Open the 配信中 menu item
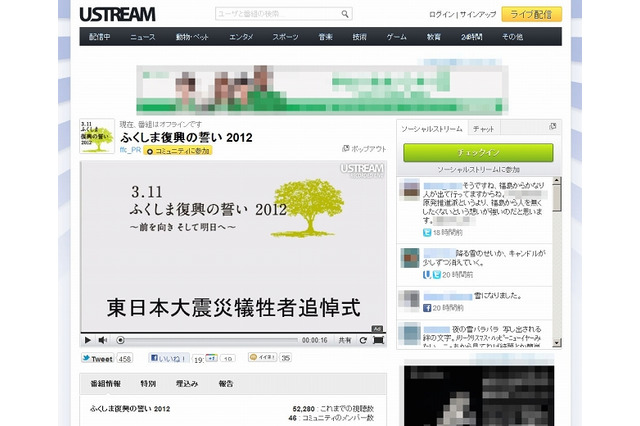 (100, 37)
